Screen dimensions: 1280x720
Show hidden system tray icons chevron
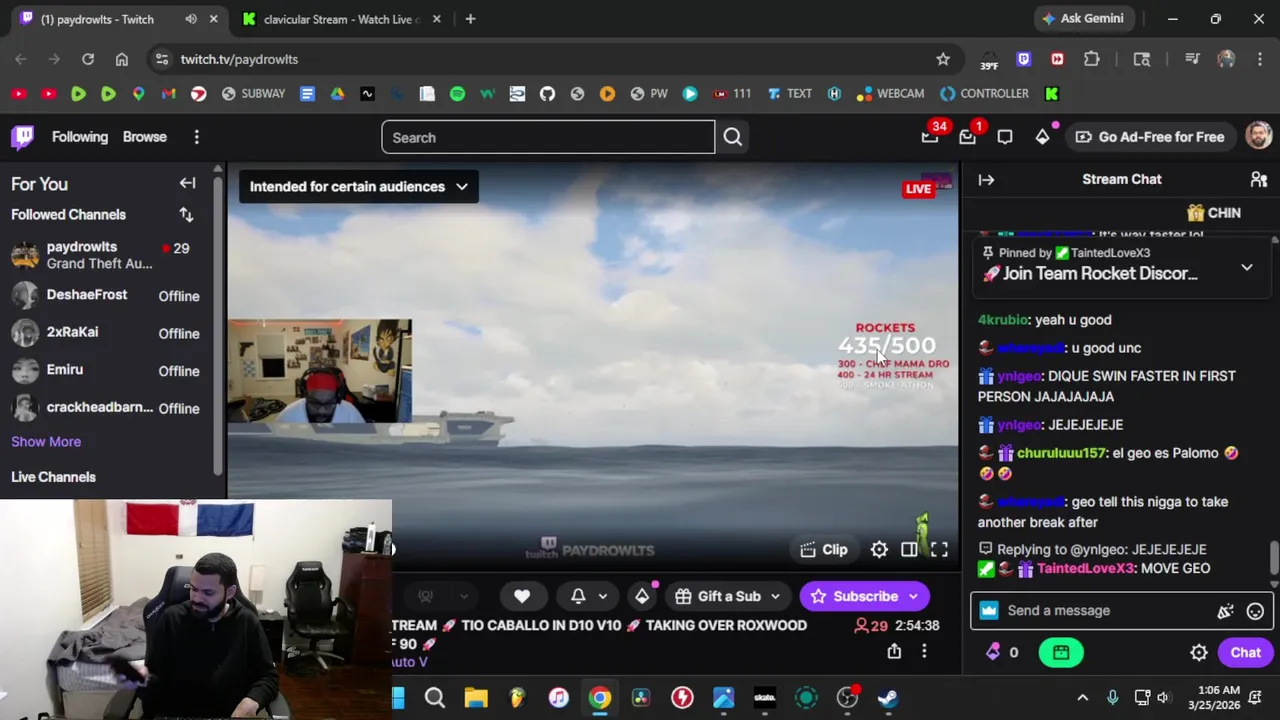(1082, 697)
